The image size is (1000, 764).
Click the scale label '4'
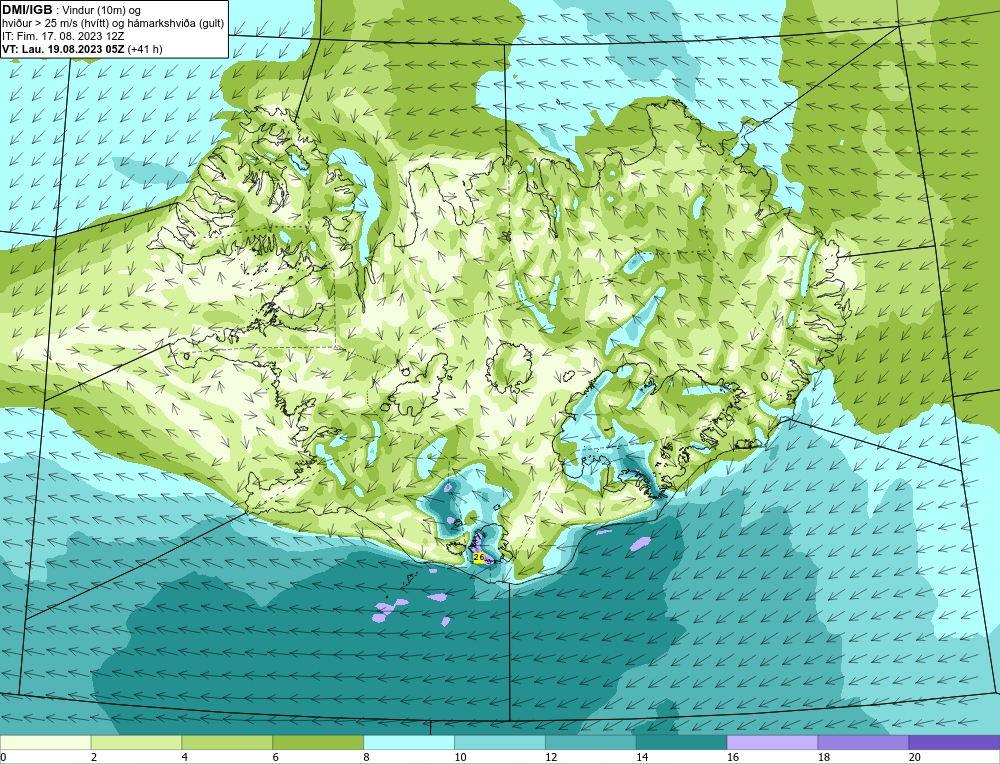tap(185, 757)
